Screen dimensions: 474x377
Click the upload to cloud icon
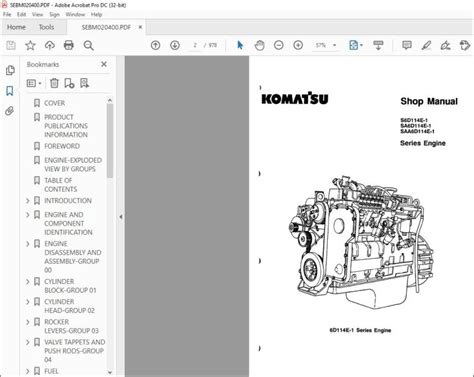[50, 45]
